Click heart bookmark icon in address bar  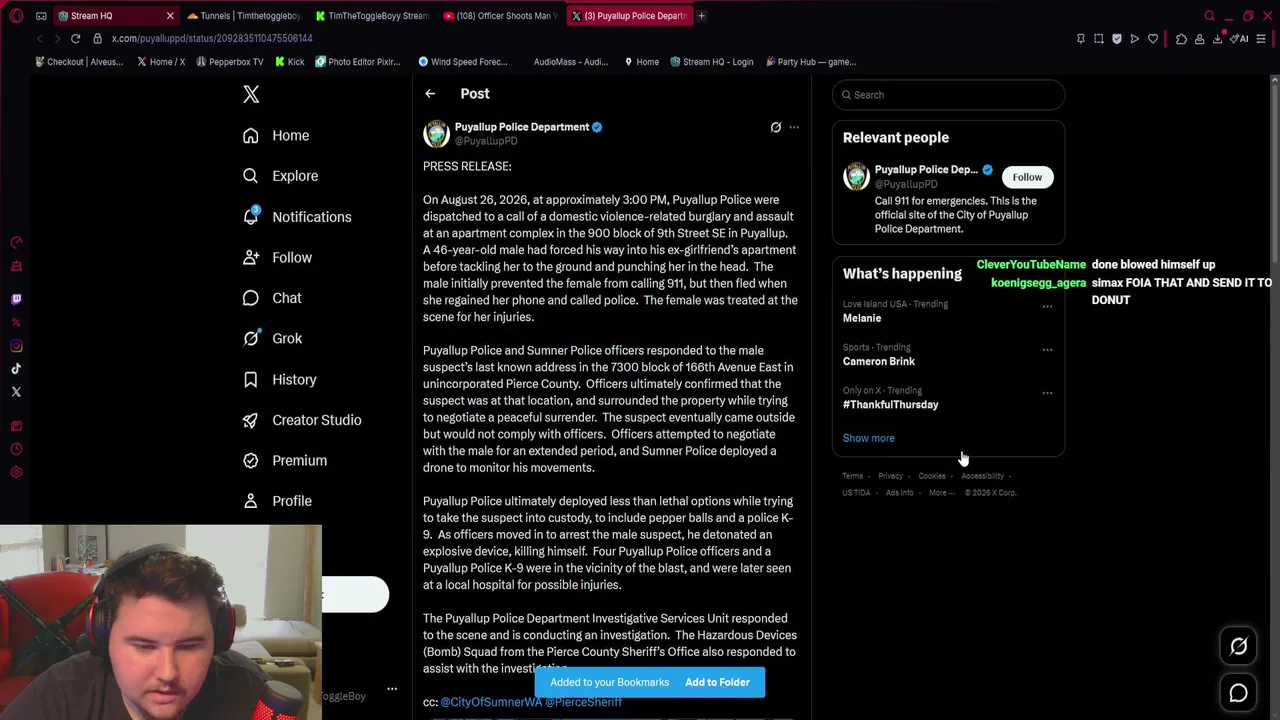tap(1153, 39)
